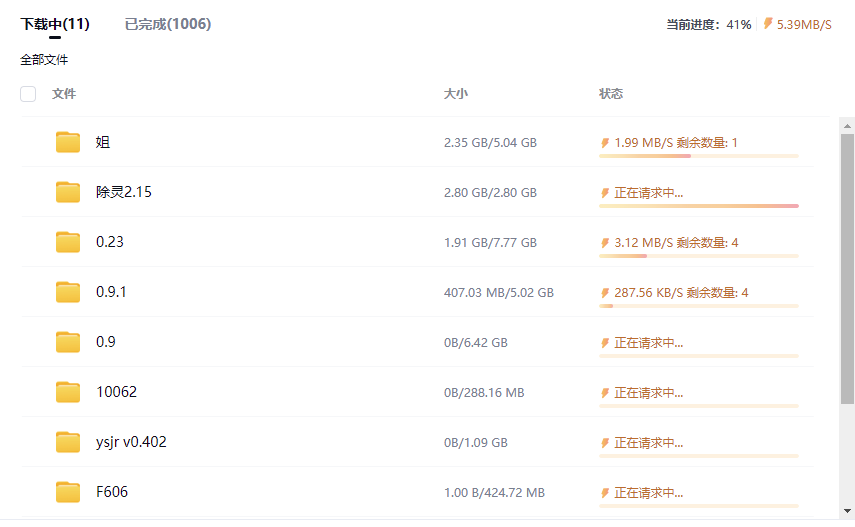
Task: Select the 0.9 folder row name
Action: point(106,342)
